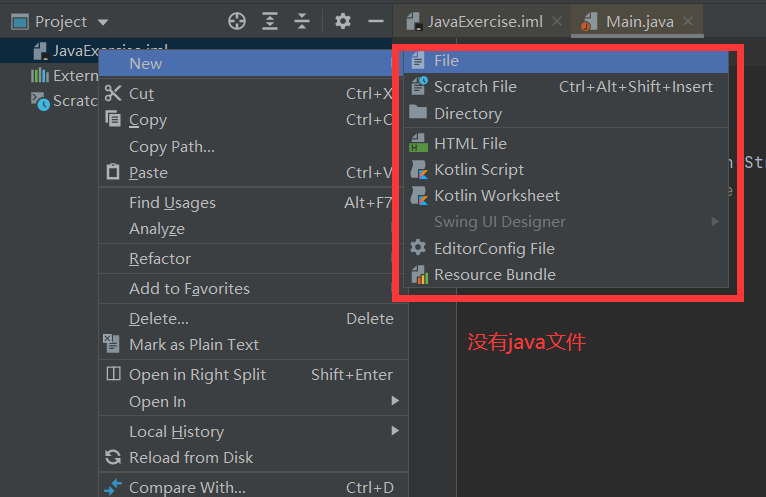Click the Scratches and Consoles icon
The height and width of the screenshot is (497, 766).
41,101
